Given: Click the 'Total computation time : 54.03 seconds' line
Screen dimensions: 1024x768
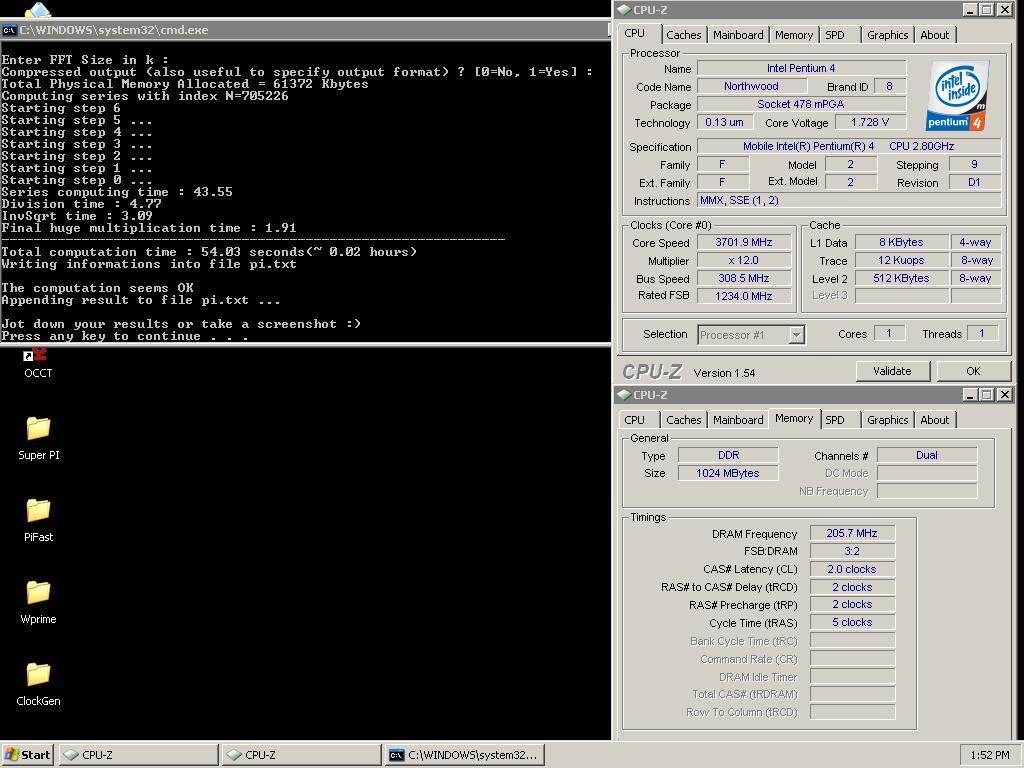Looking at the screenshot, I should click(x=209, y=252).
